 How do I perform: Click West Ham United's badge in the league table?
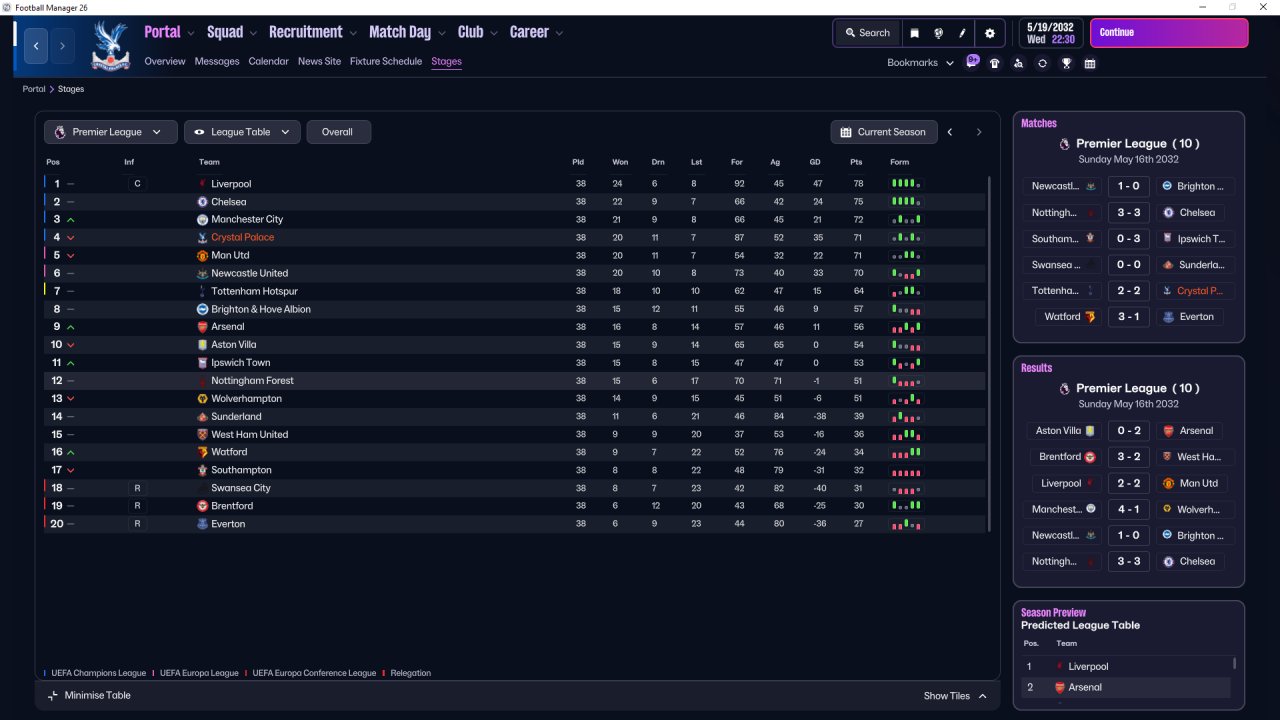coord(203,434)
